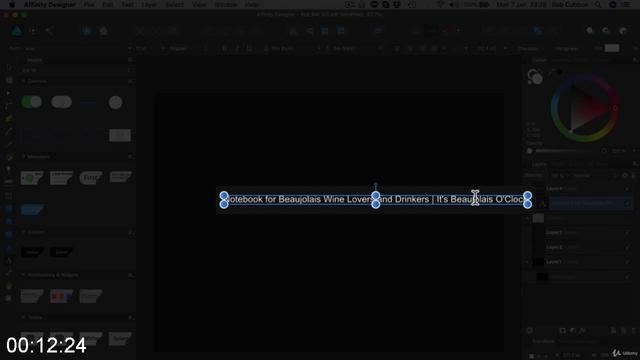Collapse the Controls asset category
Image resolution: width=640 pixels, height=360 pixels.
coord(23,81)
